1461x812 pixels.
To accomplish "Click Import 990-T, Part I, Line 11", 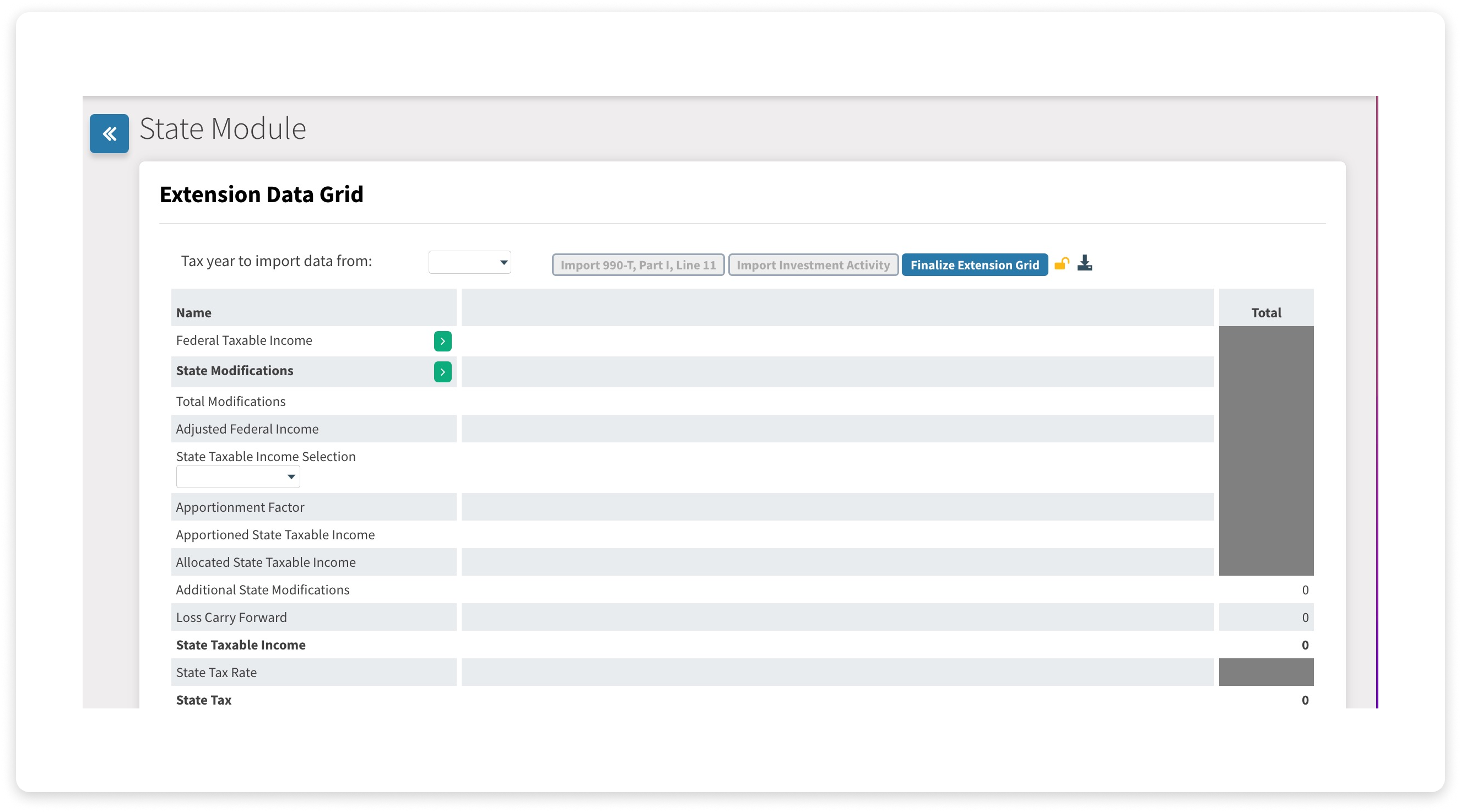I will 638,266.
